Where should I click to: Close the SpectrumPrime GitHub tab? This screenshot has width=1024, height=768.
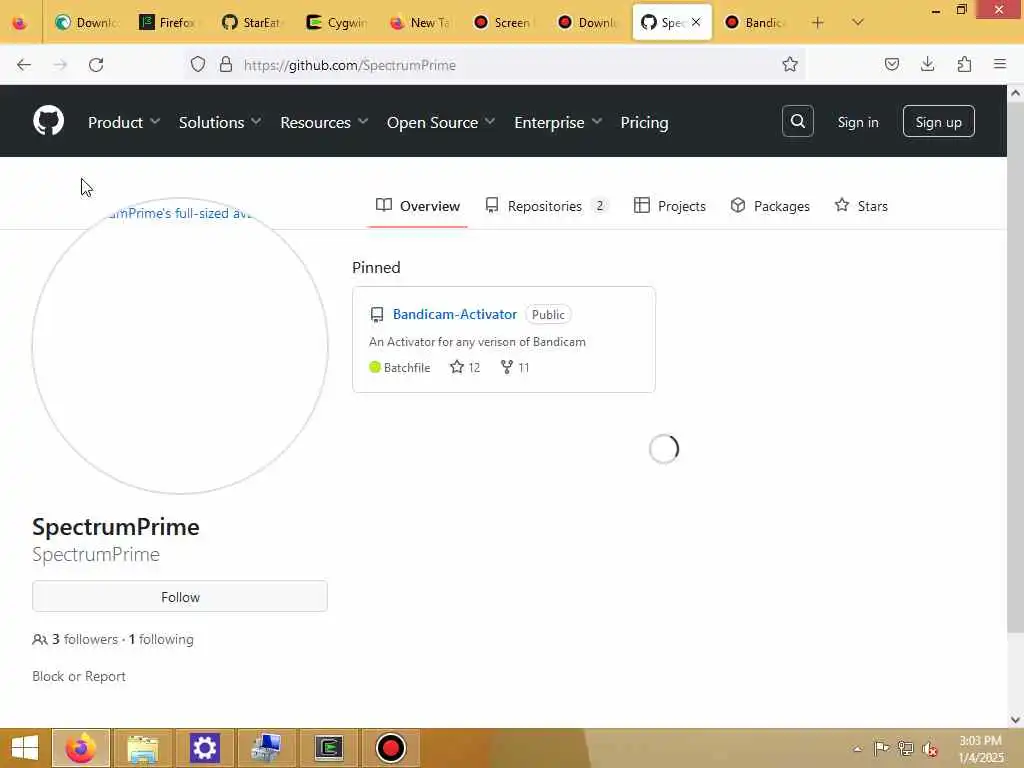(x=696, y=22)
